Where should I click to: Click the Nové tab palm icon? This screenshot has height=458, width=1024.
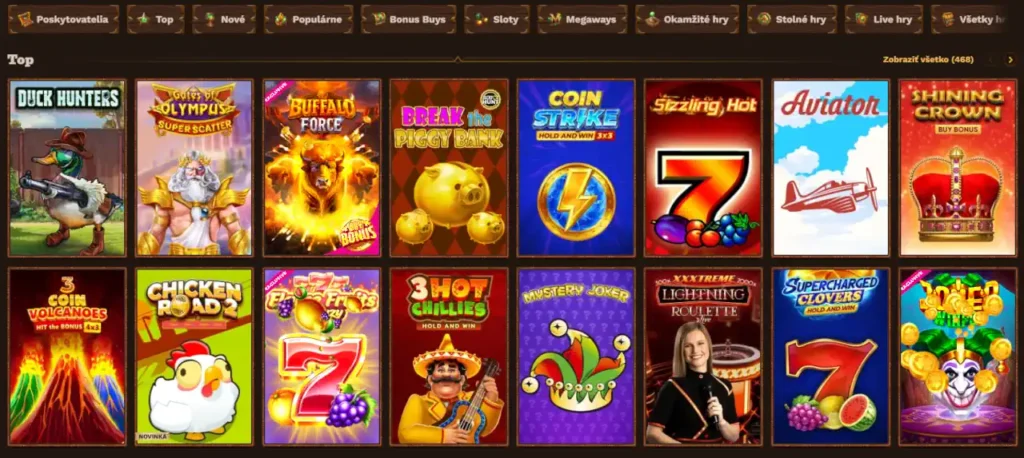(211, 20)
